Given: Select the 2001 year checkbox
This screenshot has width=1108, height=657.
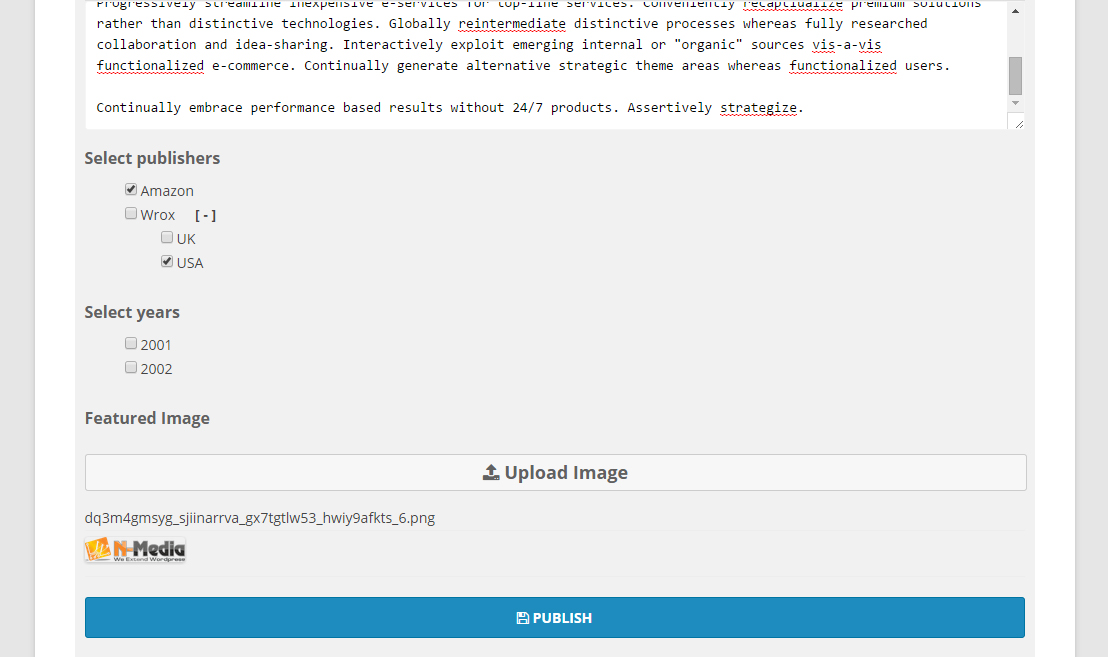Looking at the screenshot, I should tap(131, 343).
